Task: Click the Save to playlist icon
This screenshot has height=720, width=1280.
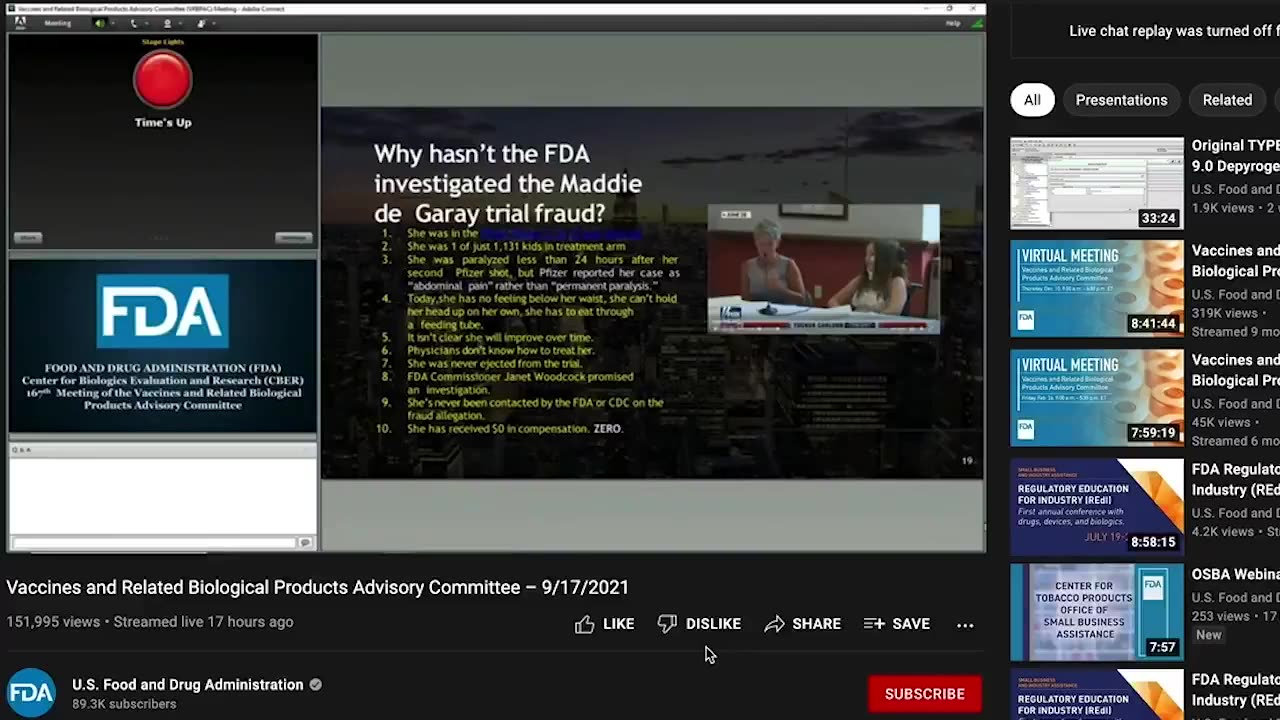Action: coord(874,624)
